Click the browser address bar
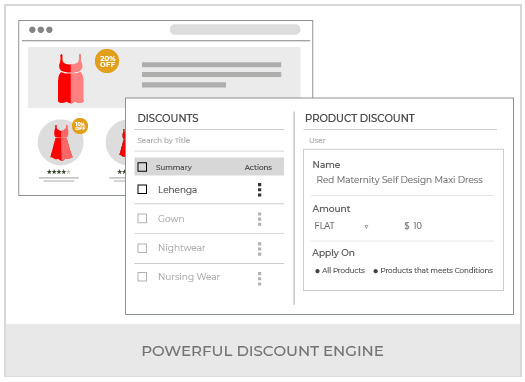The width and height of the screenshot is (525, 382). pos(235,29)
